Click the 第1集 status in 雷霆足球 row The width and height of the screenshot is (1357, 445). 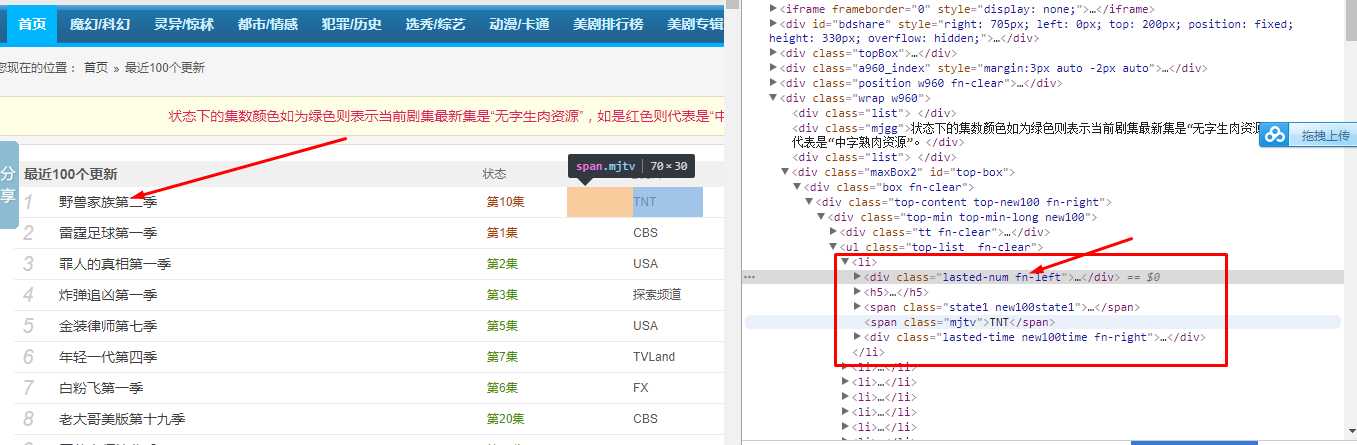502,233
